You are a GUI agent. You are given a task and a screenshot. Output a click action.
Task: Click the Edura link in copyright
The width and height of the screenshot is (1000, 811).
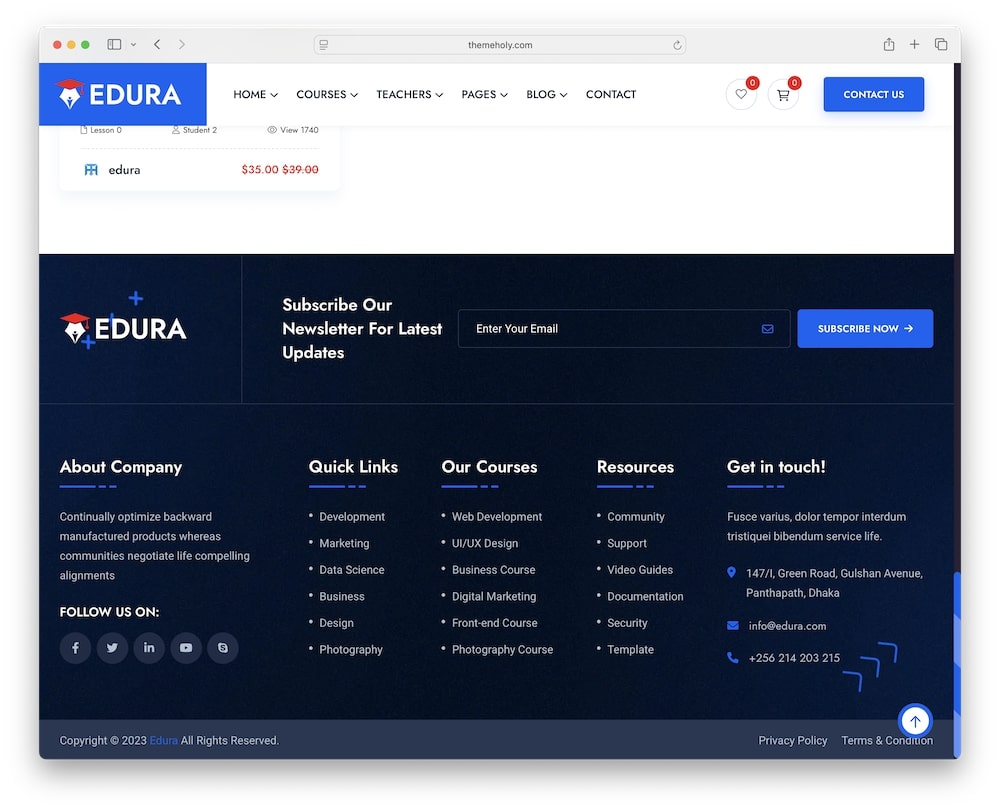164,740
